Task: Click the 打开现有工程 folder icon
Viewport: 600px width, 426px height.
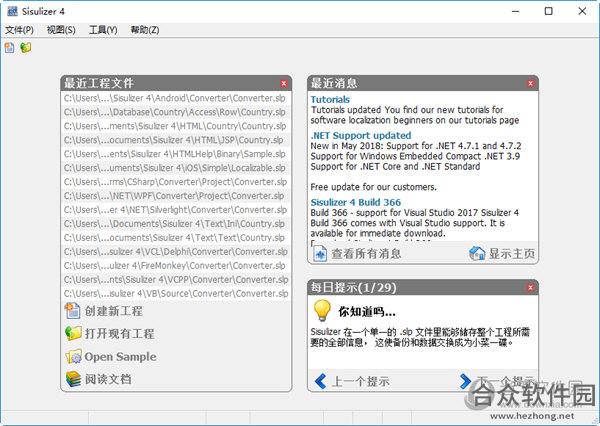Action: click(73, 333)
